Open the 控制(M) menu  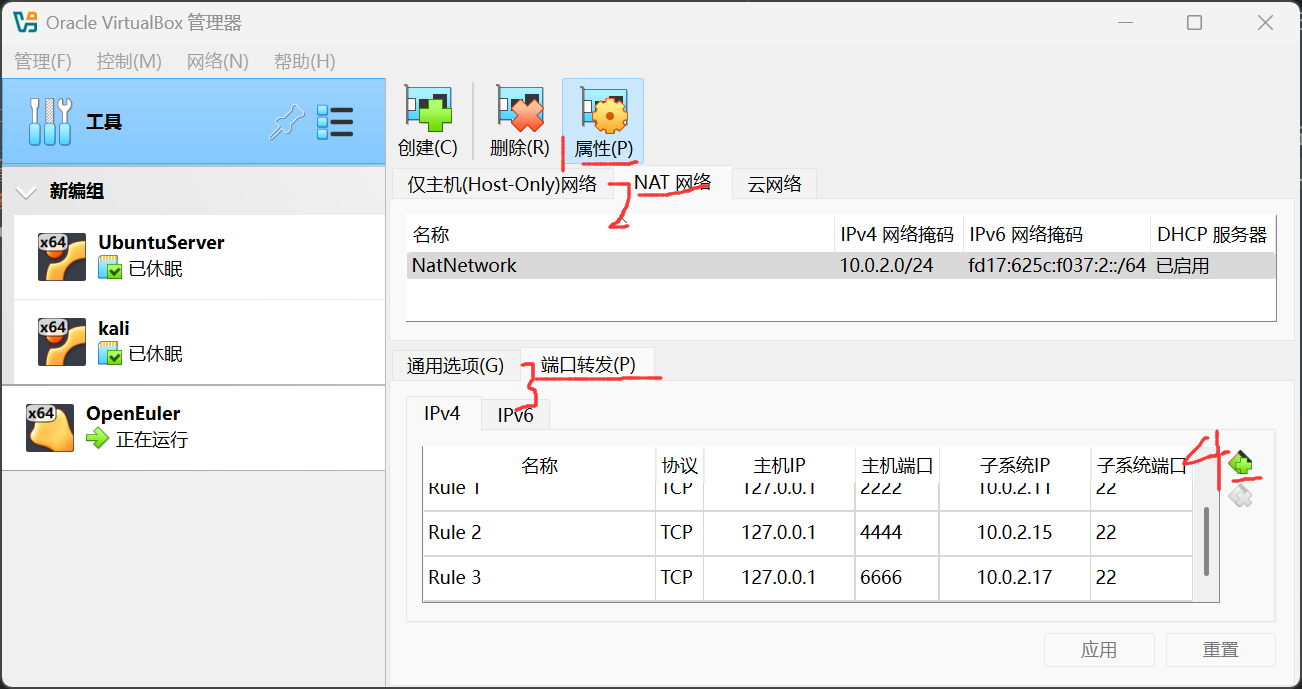pos(129,61)
